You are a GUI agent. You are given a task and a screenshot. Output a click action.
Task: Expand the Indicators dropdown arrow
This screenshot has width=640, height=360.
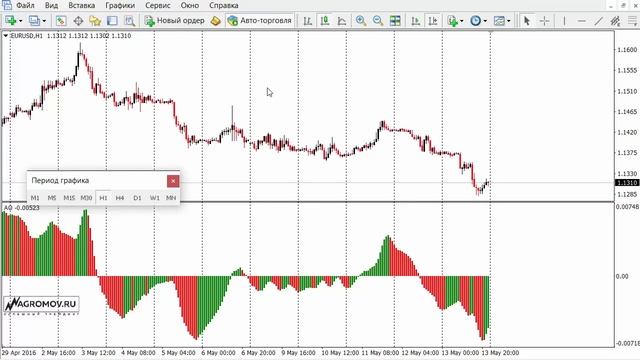(x=462, y=21)
